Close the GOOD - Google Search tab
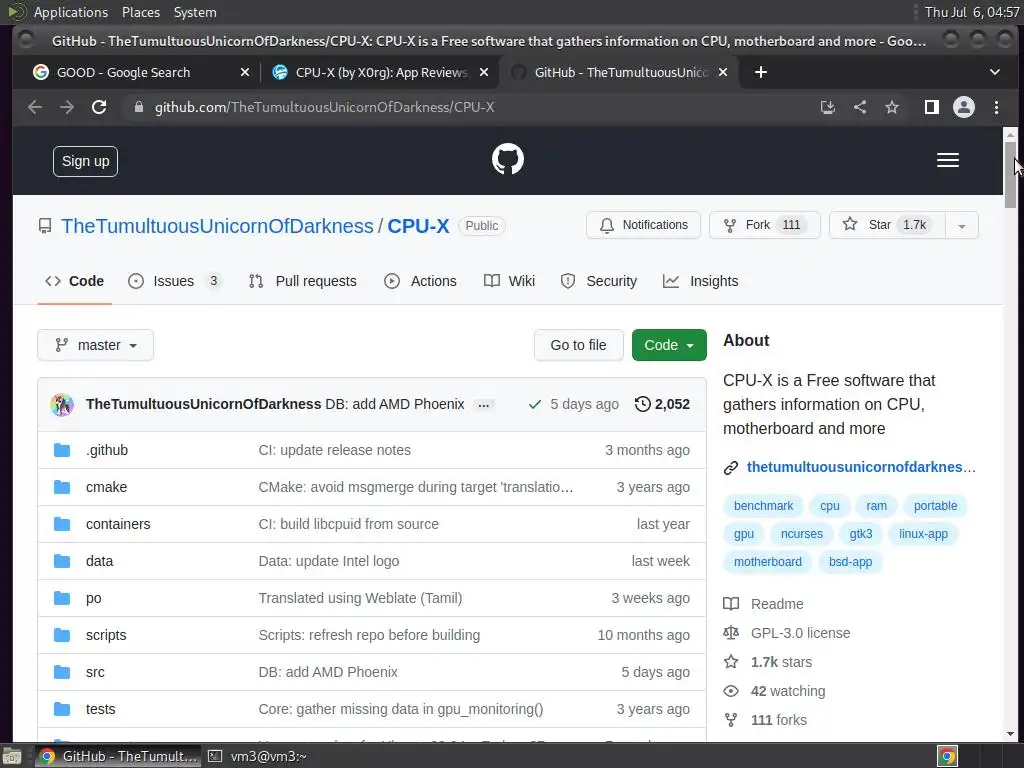Screen dimensions: 1024x768 pyautogui.click(x=245, y=72)
